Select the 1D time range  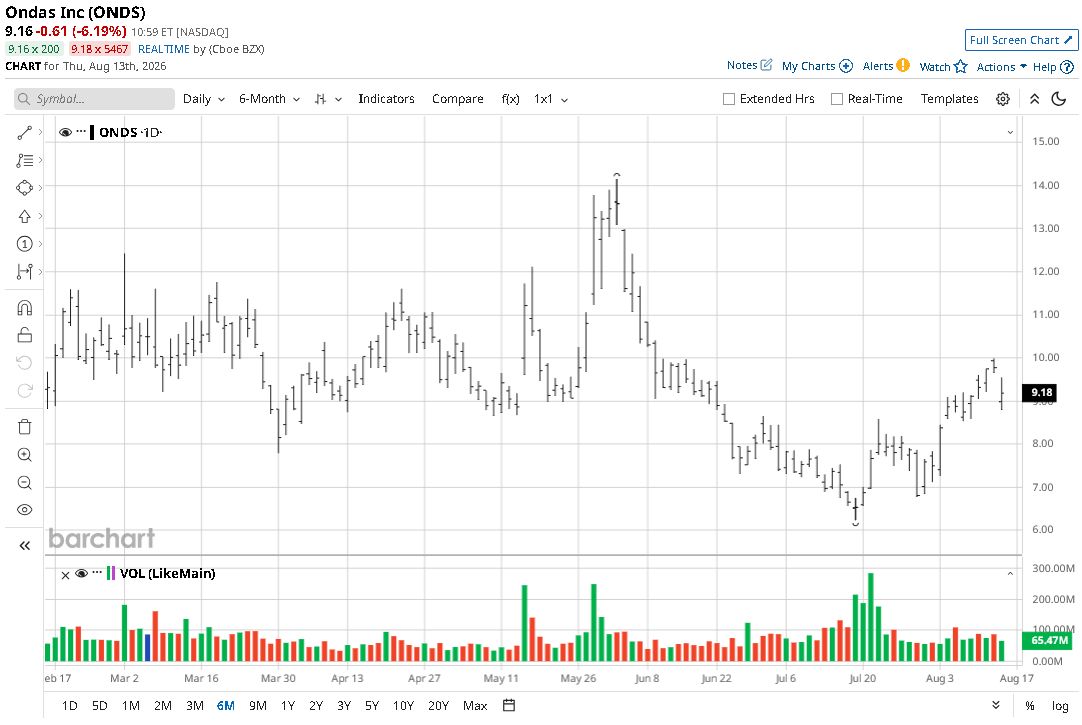(69, 705)
